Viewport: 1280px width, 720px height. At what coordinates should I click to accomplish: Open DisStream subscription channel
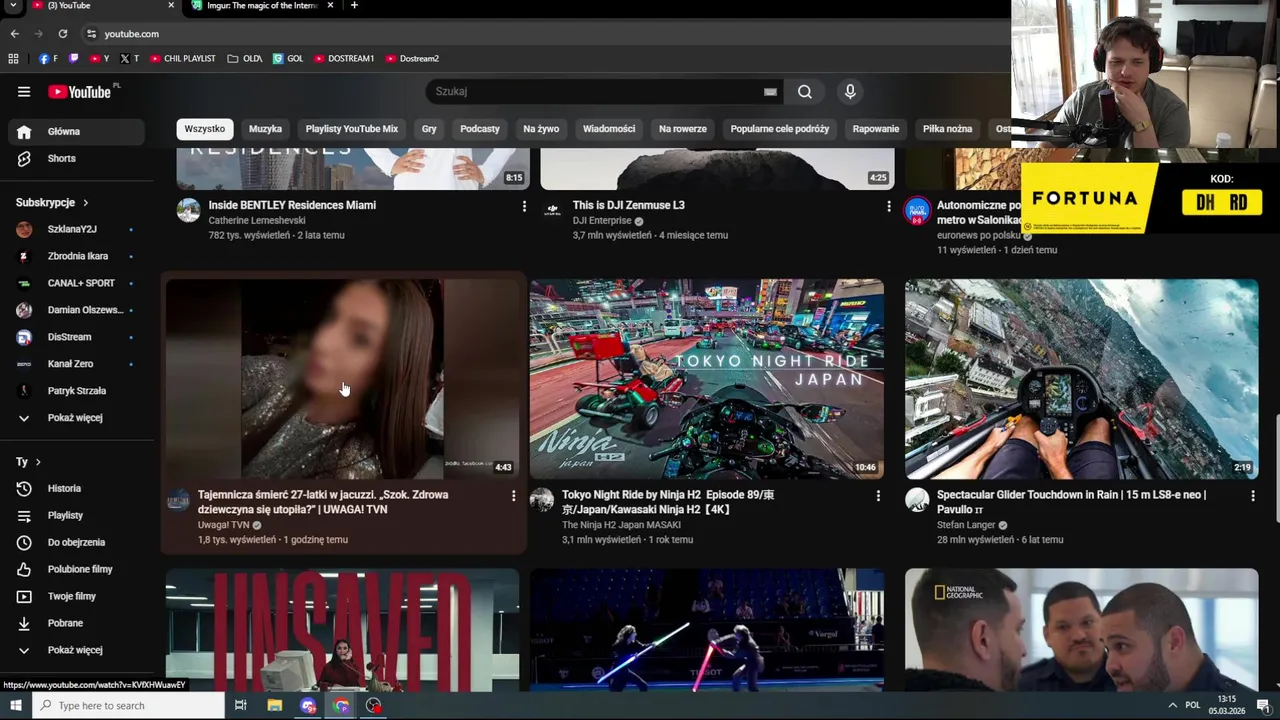pos(76,337)
